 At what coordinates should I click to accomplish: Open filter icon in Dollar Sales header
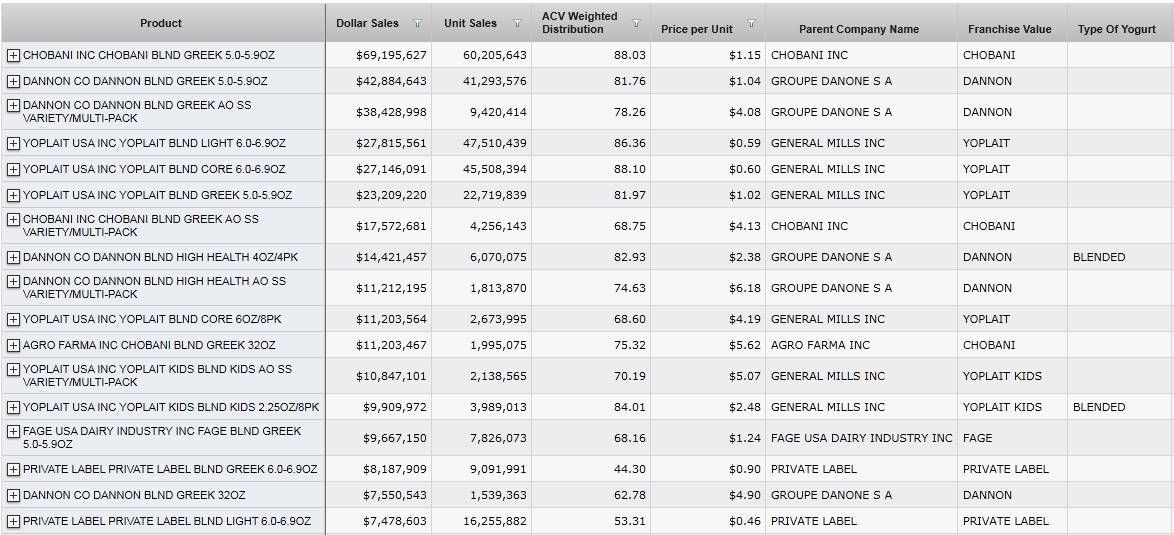click(417, 24)
